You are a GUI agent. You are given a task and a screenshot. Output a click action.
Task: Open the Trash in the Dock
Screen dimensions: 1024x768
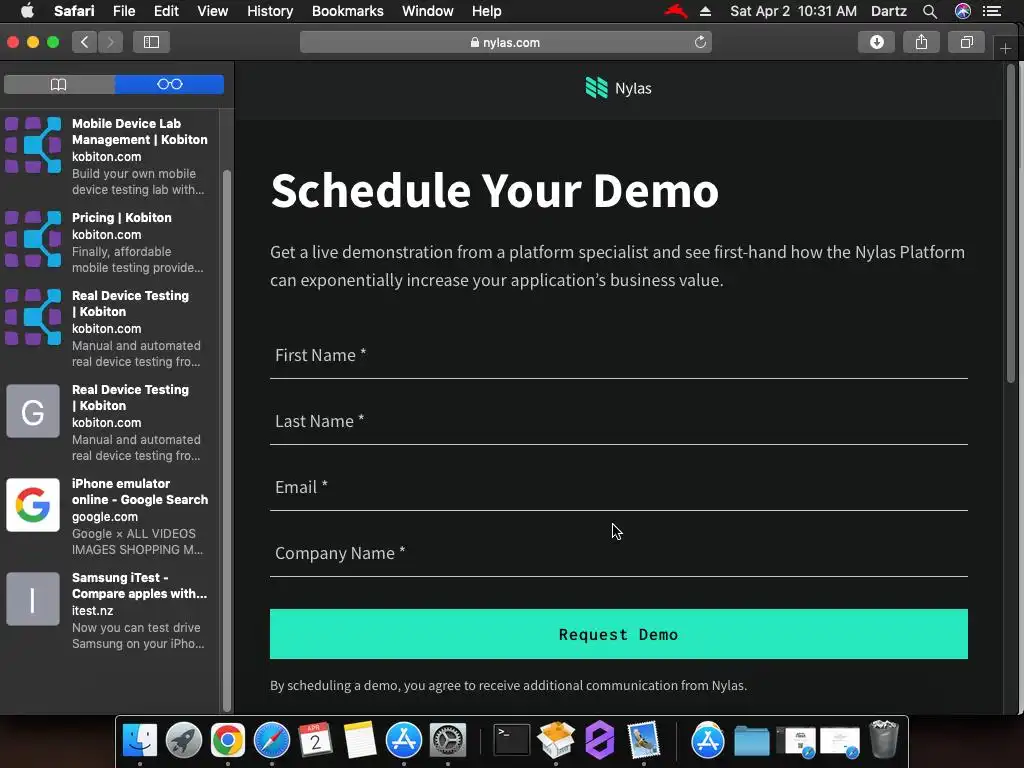point(884,740)
